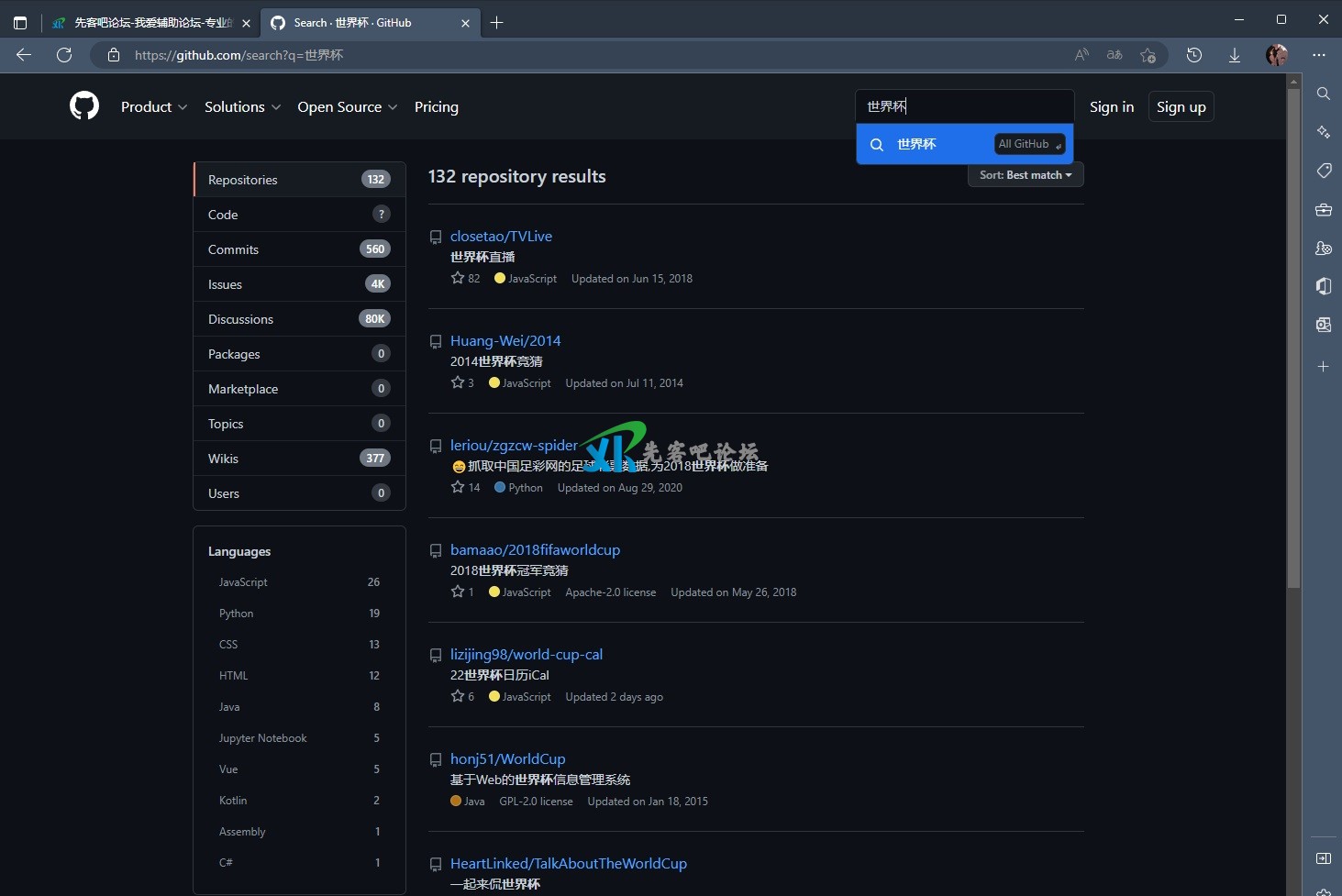The width and height of the screenshot is (1342, 896).
Task: Open the Edge sidebar shopping tag icon
Action: click(1323, 171)
